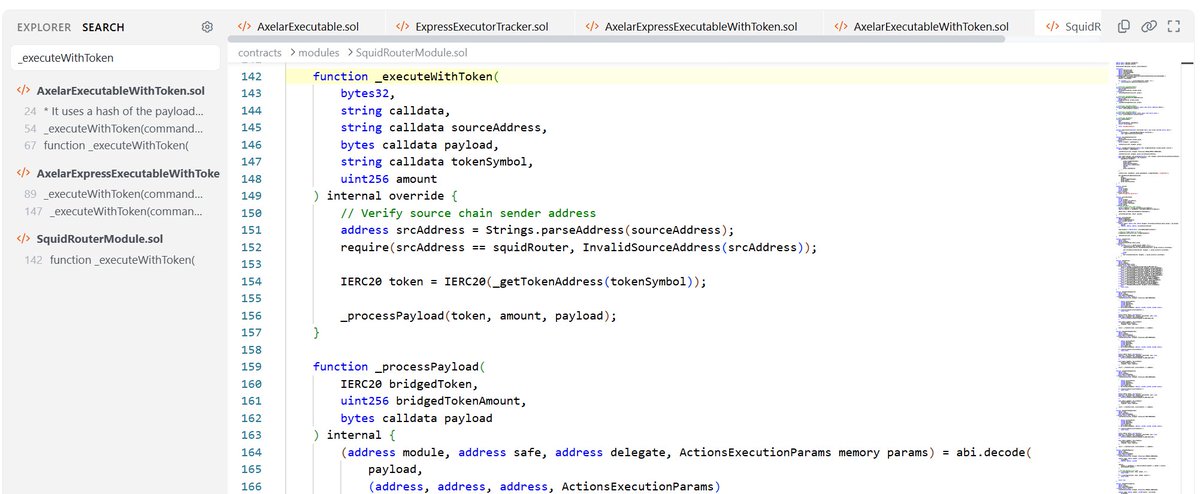1200x494 pixels.
Task: Click the ExpressExecutorTracker.sol tab file icon
Action: tap(403, 27)
